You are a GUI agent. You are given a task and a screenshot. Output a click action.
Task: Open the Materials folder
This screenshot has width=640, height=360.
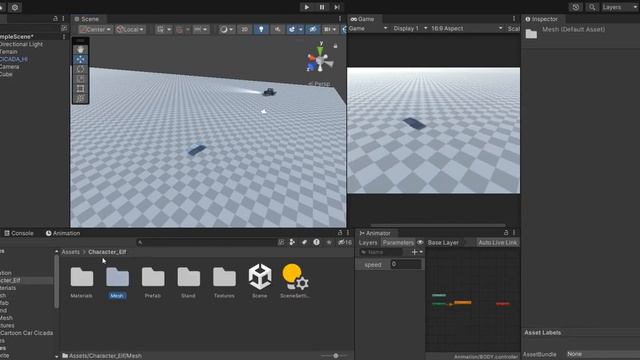coord(82,281)
